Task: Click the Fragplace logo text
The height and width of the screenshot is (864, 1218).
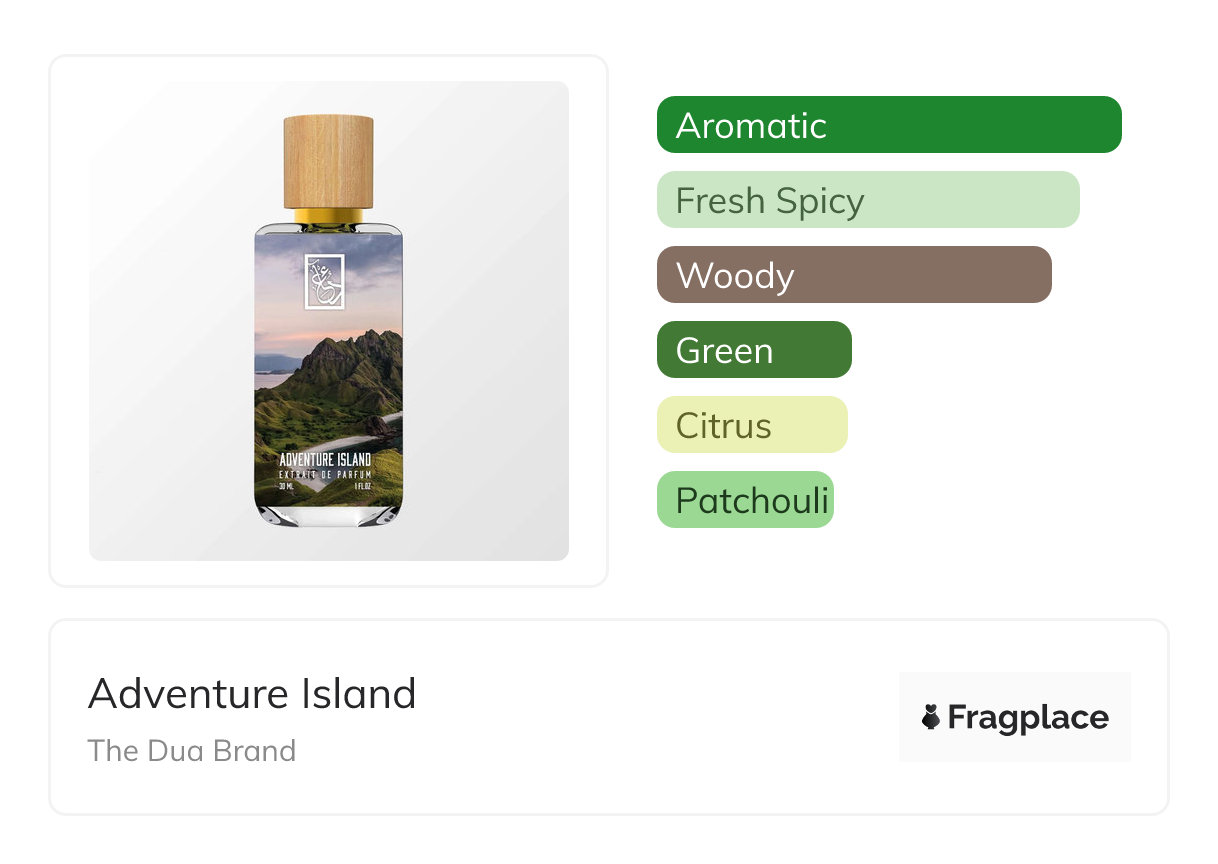Action: tap(1028, 718)
